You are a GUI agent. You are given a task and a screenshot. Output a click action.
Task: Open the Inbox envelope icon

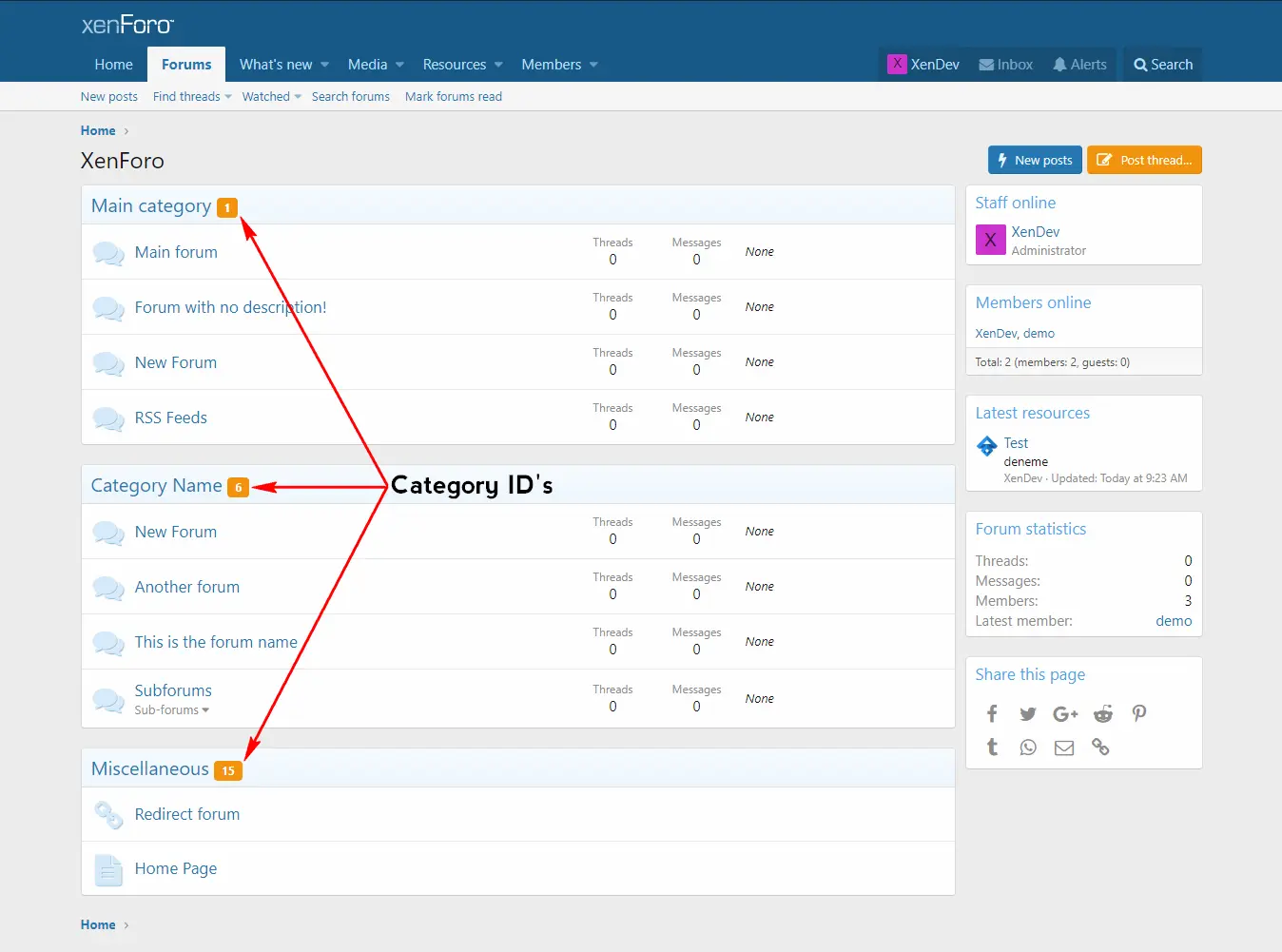(986, 65)
